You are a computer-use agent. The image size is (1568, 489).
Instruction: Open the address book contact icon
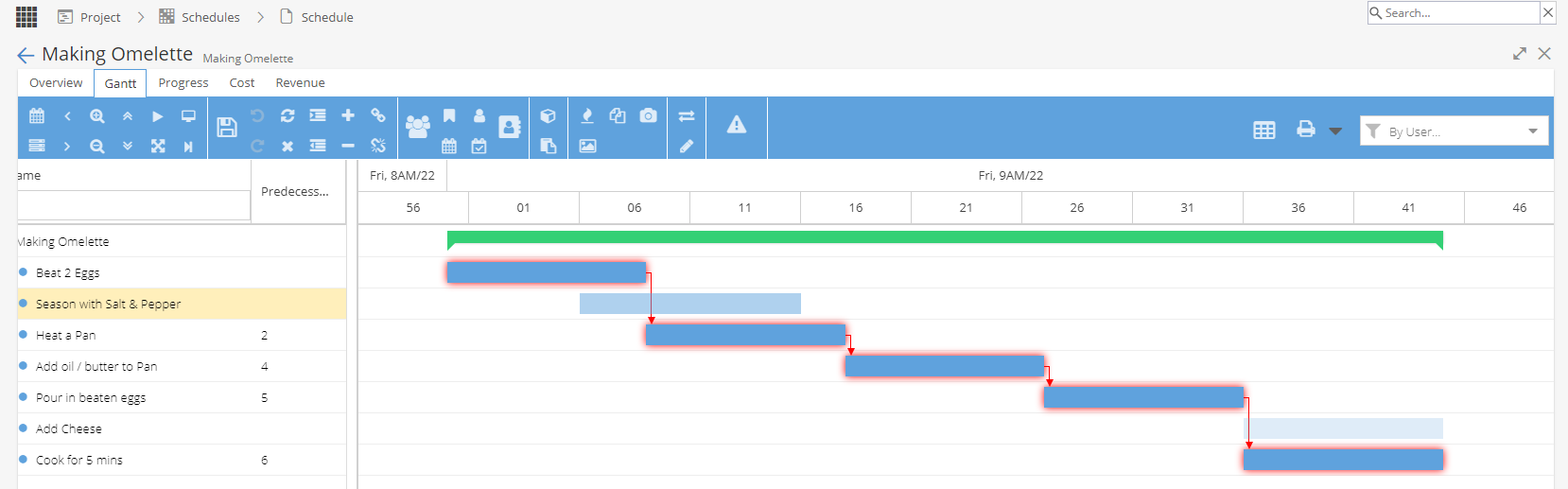tap(510, 127)
